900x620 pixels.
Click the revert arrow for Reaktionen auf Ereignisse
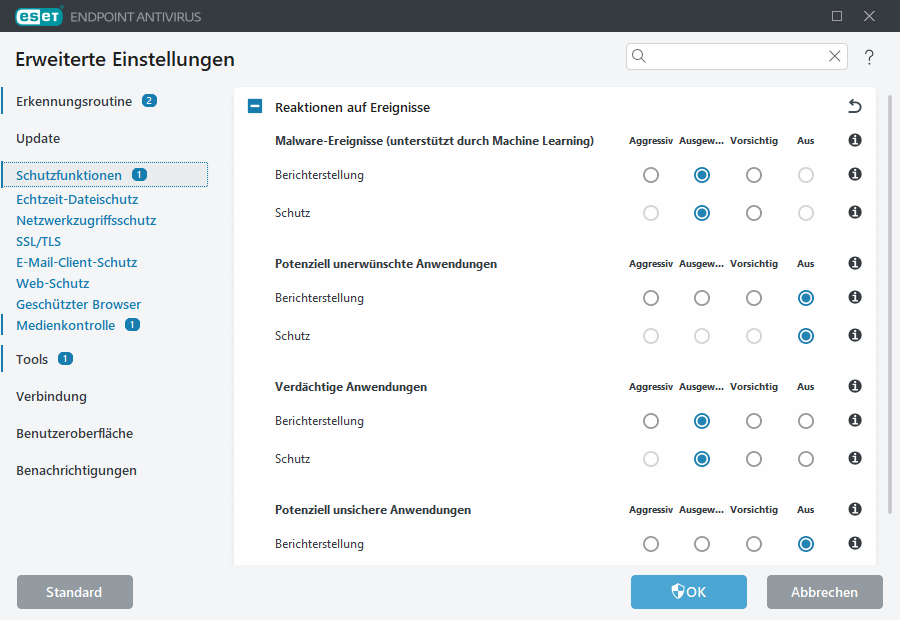click(x=853, y=105)
